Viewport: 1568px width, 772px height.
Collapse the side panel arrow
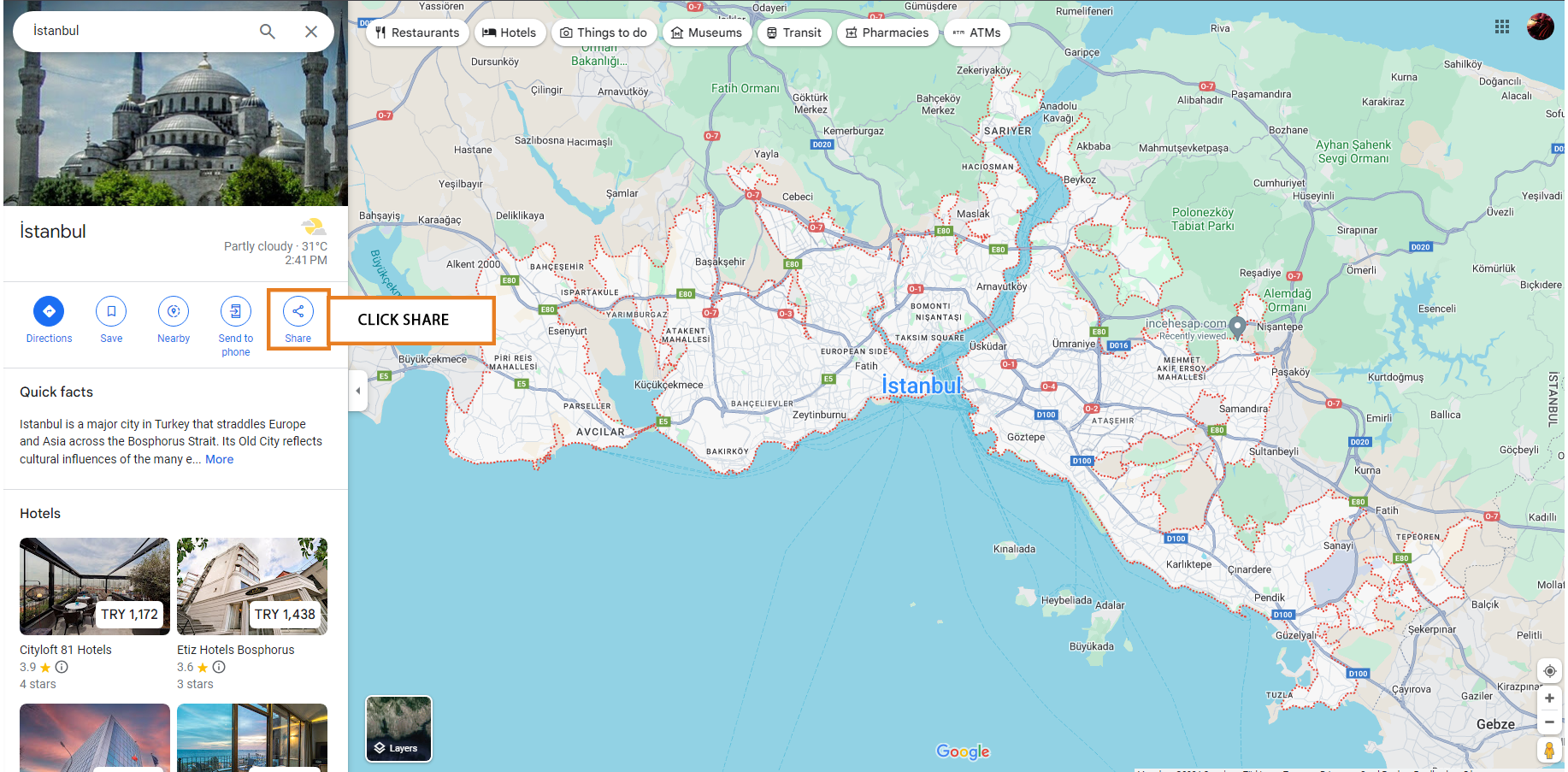(x=358, y=391)
